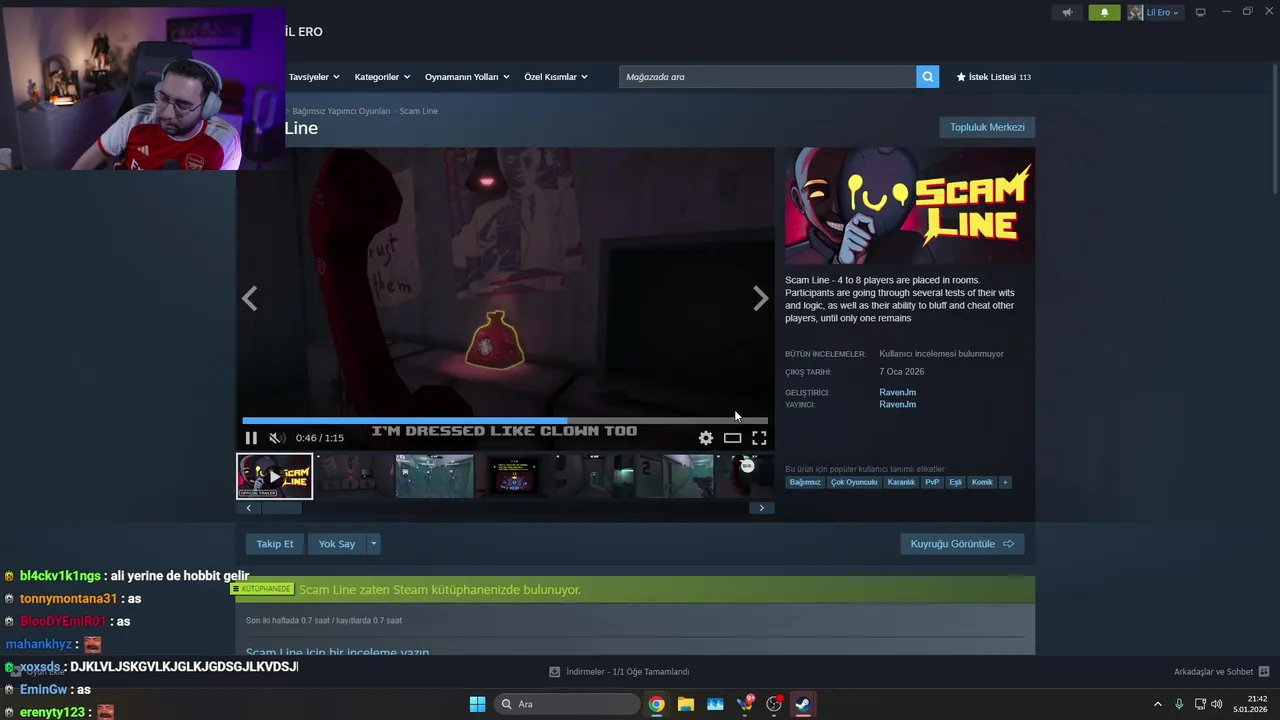1280x720 pixels.
Task: Open İndirmeler downloads status
Action: 619,672
